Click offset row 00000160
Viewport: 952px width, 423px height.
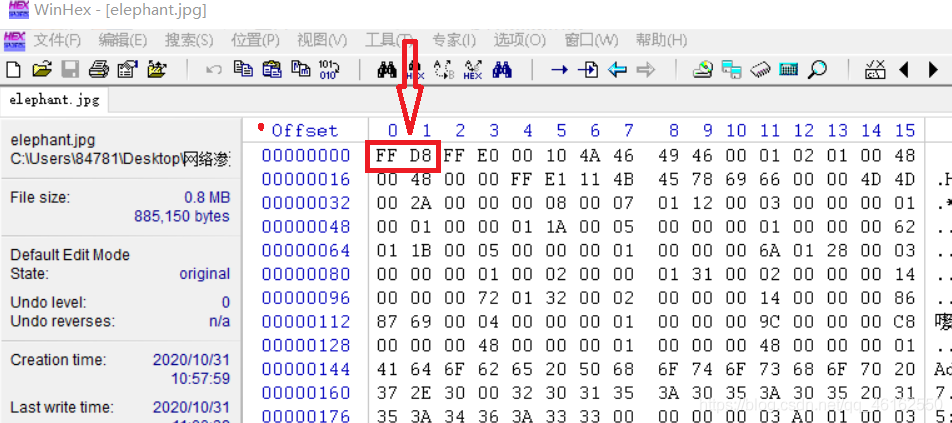306,393
